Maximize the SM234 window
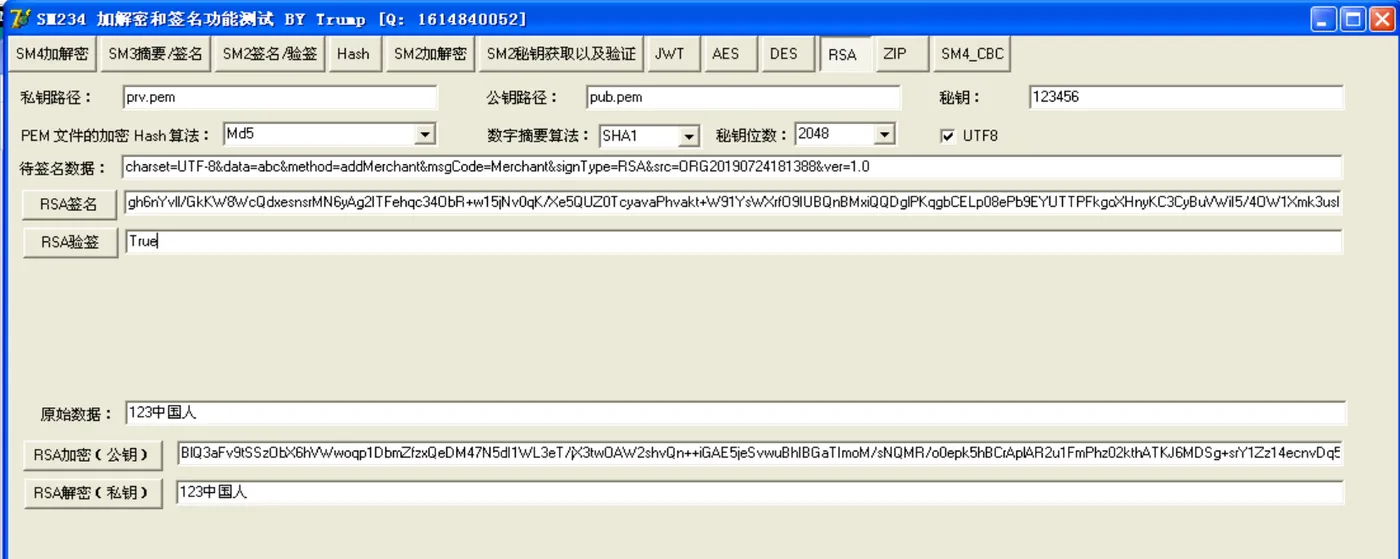 pos(1352,19)
